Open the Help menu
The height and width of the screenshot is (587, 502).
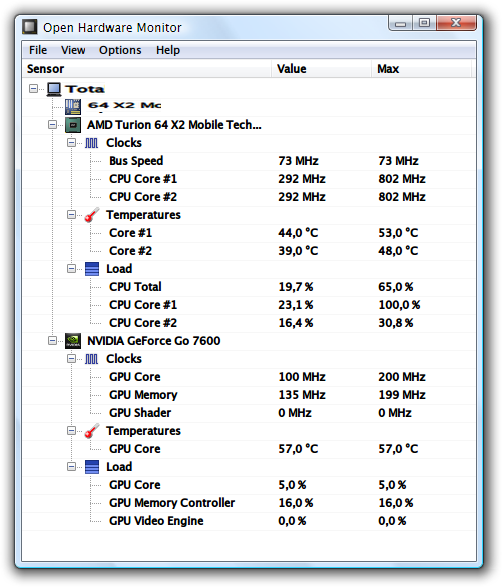tap(168, 50)
